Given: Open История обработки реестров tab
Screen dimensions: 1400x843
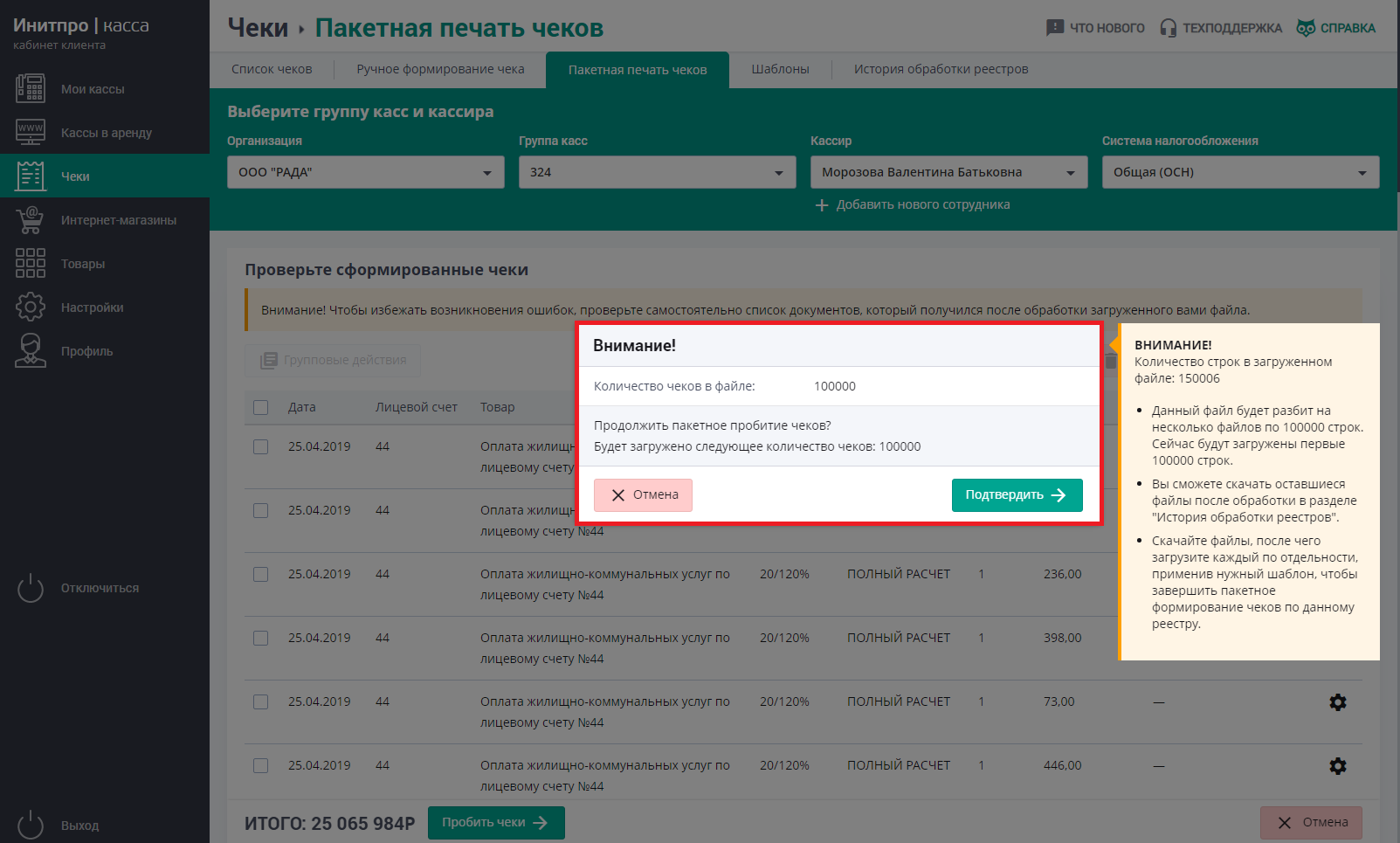Looking at the screenshot, I should click(x=941, y=69).
